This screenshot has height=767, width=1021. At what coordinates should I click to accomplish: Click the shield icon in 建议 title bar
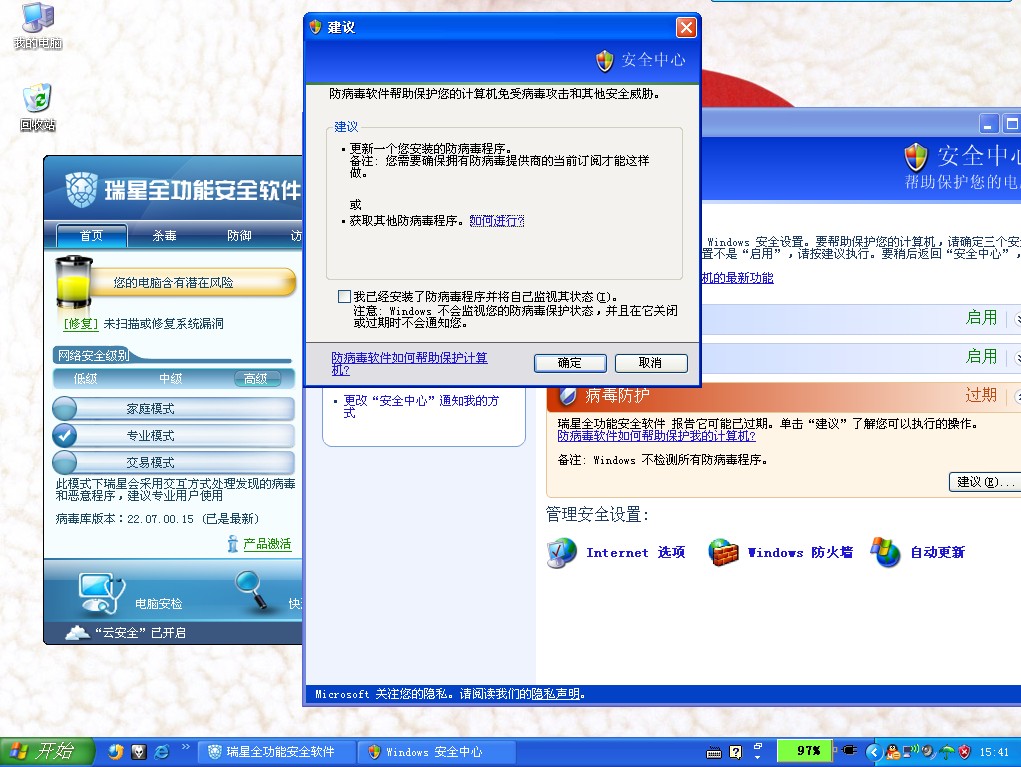tap(316, 27)
